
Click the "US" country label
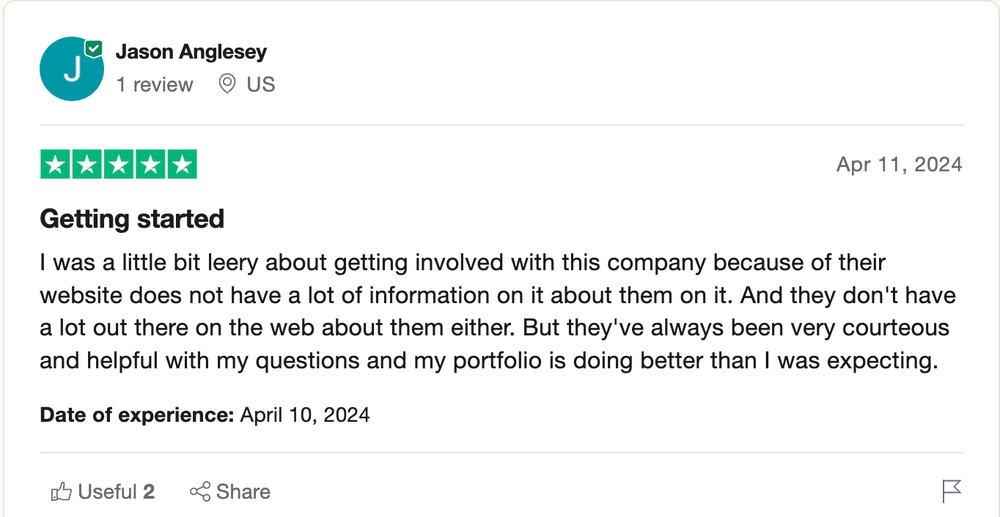pos(261,85)
